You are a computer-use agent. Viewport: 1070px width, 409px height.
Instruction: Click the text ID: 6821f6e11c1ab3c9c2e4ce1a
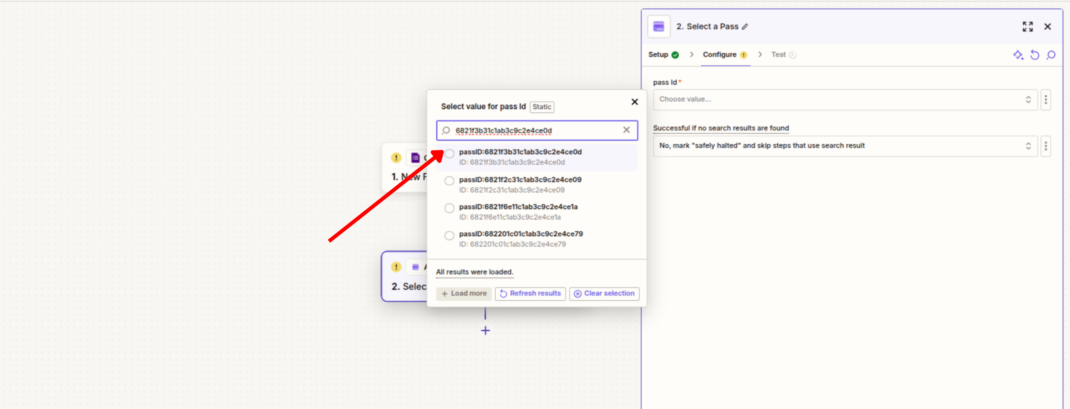[x=510, y=217]
